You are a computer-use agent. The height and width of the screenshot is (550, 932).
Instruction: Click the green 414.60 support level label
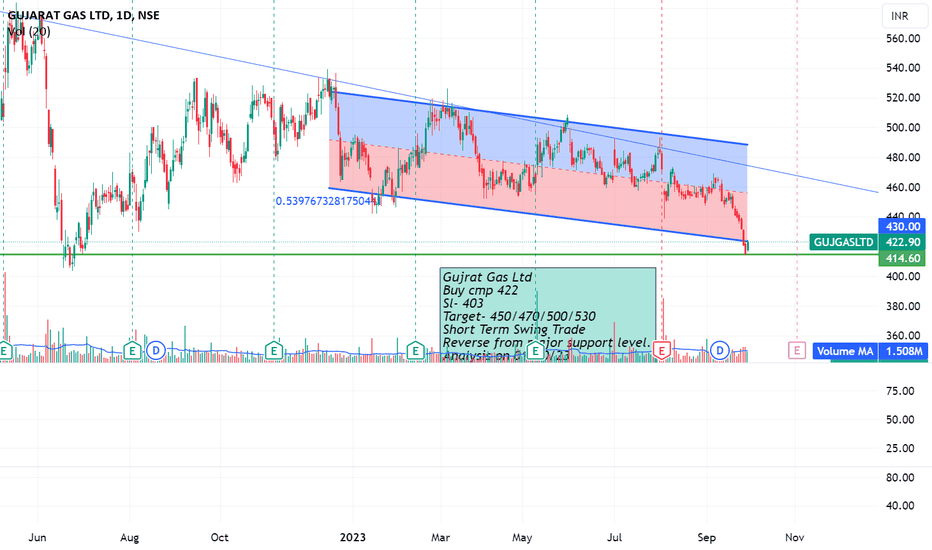click(x=903, y=258)
